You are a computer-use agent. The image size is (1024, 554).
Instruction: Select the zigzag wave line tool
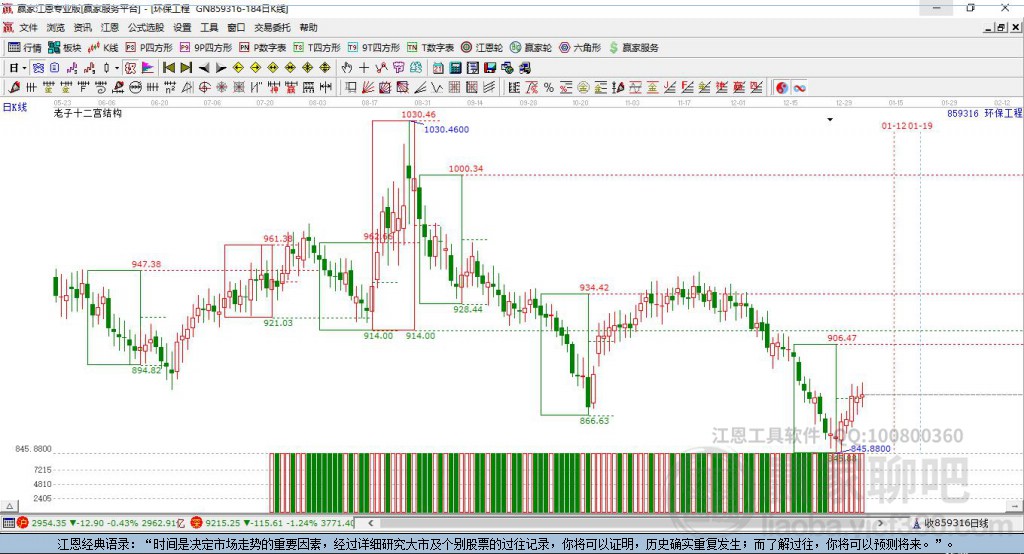(x=436, y=88)
